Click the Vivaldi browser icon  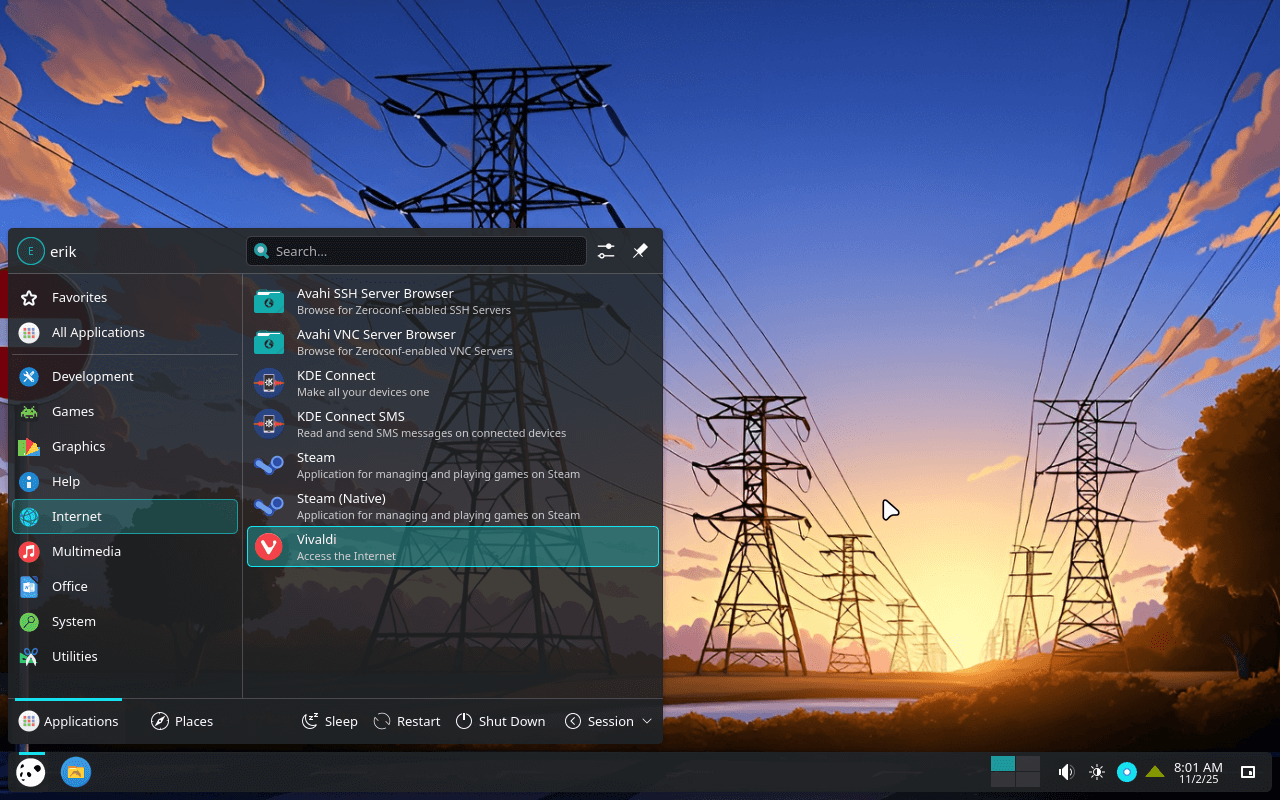[x=268, y=546]
